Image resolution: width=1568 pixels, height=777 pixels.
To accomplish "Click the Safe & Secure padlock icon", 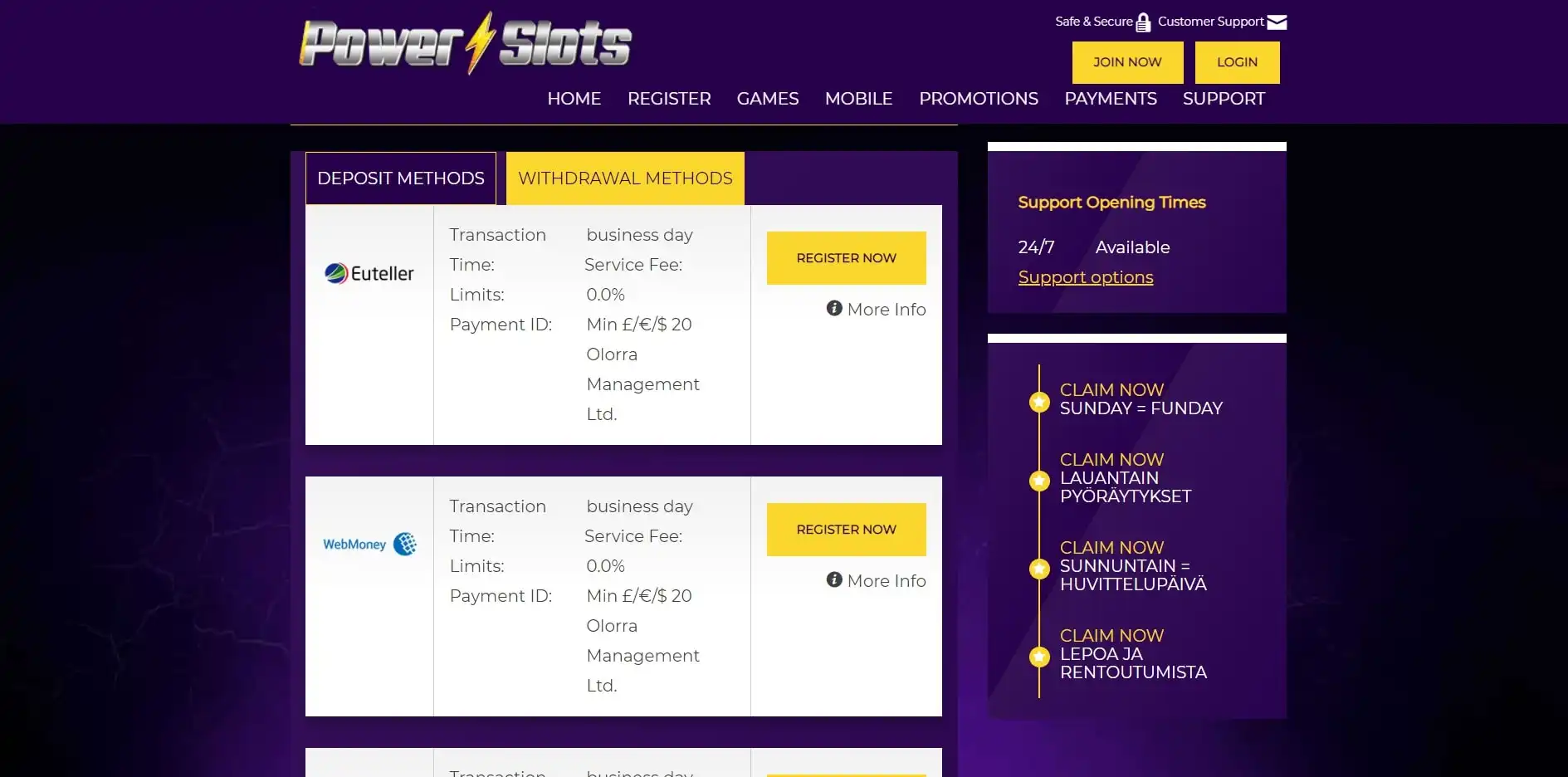I will [1143, 22].
